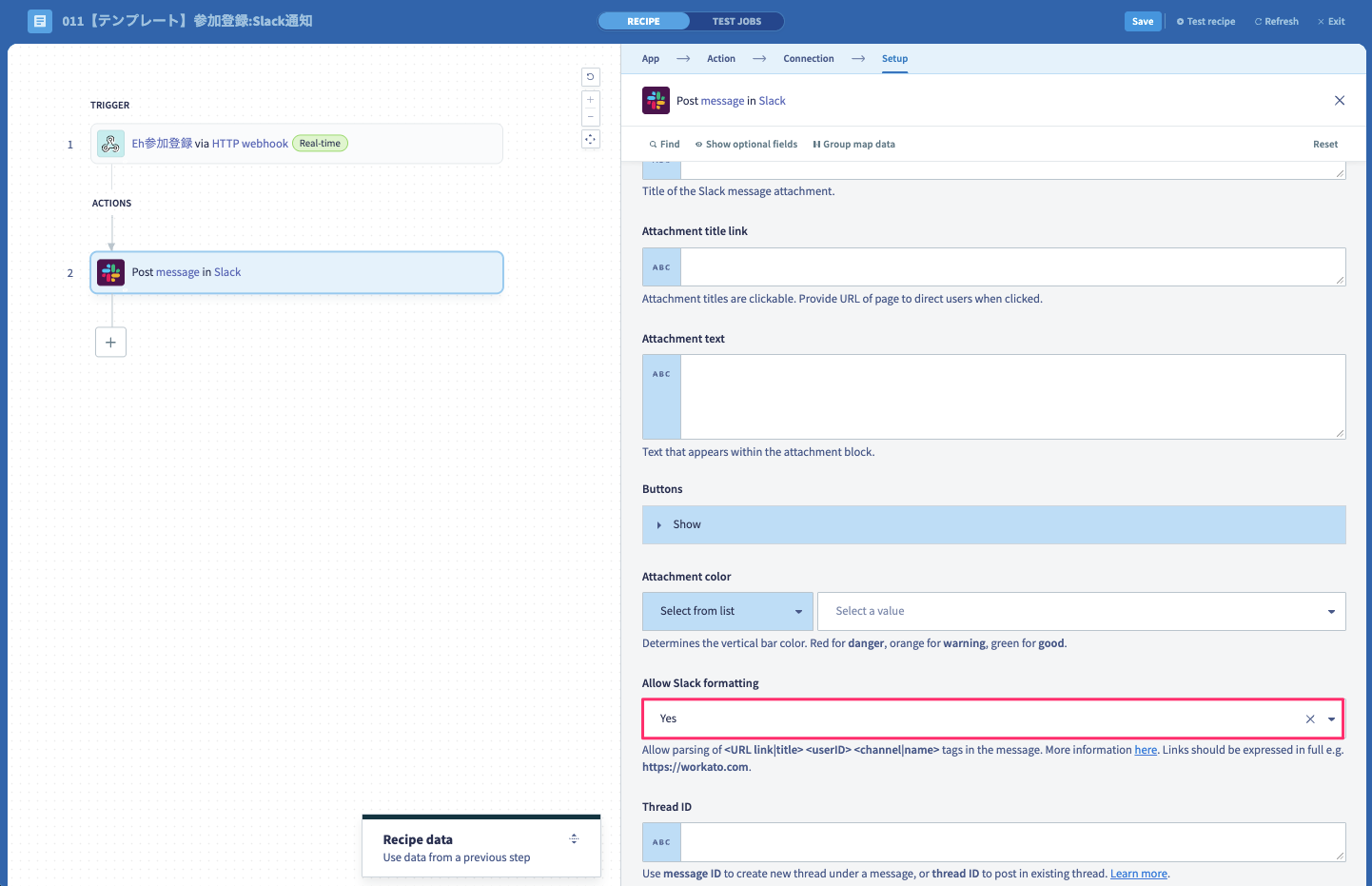
Task: Zoom out on the recipe canvas
Action: [591, 117]
